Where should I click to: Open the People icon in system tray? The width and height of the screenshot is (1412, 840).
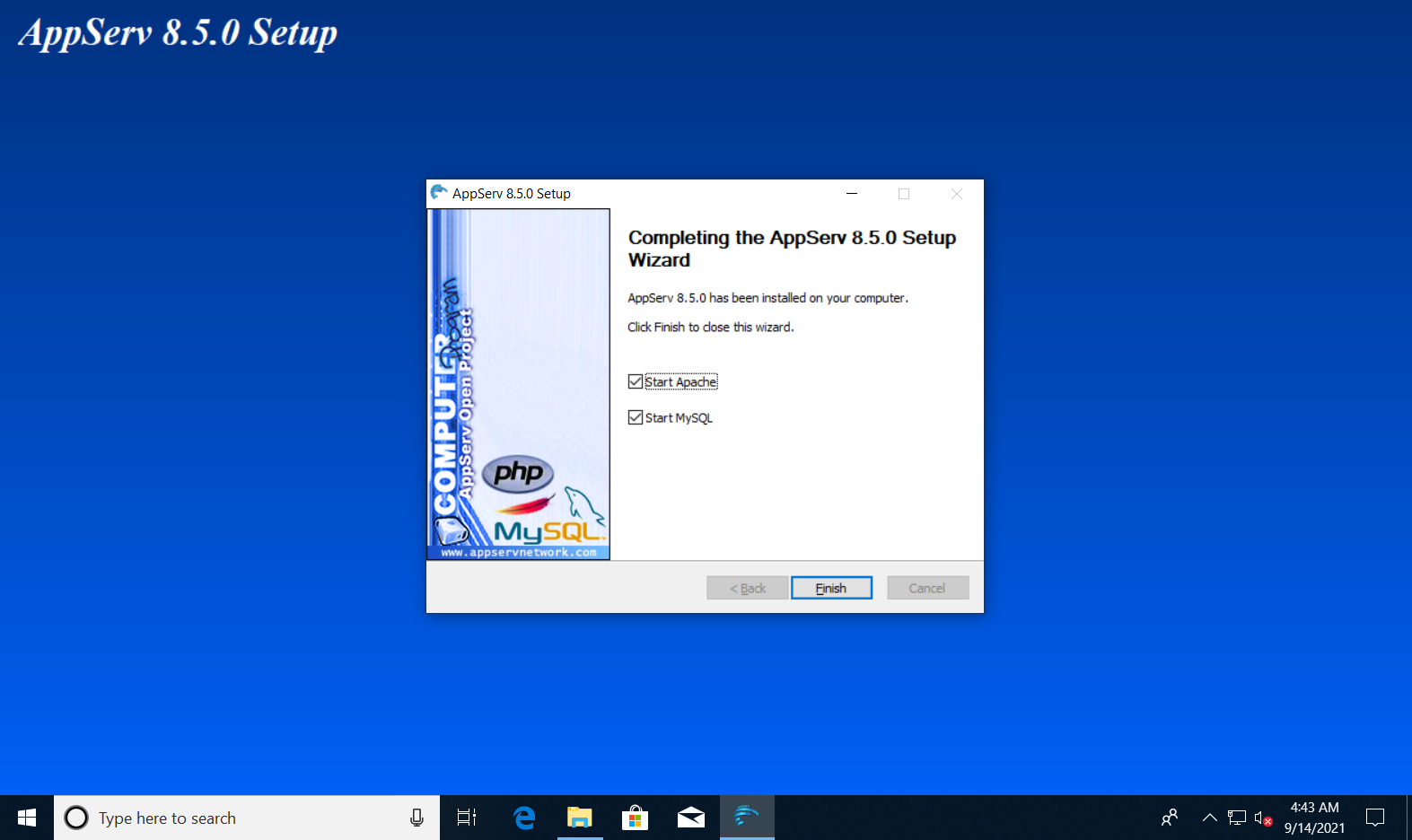[x=1169, y=818]
